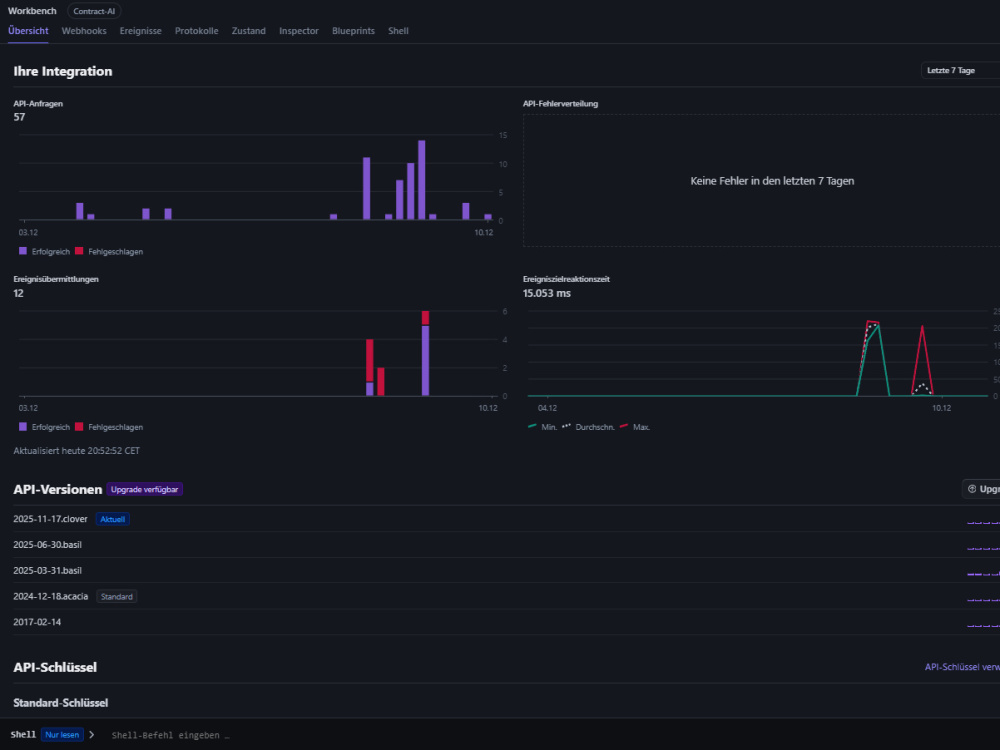This screenshot has height=750, width=1000.
Task: Click the sparkline for 2025-11-17.clover row
Action: click(x=983, y=522)
